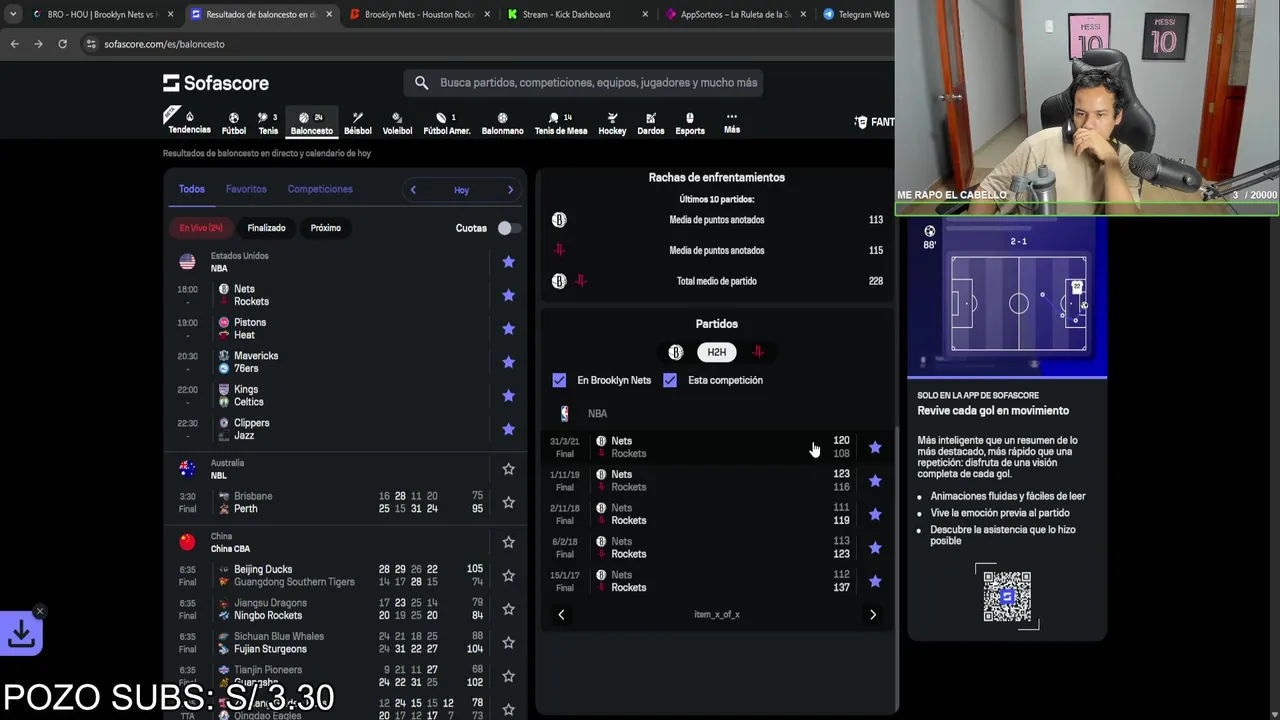Open the Esports section
The width and height of the screenshot is (1280, 720).
pyautogui.click(x=690, y=123)
